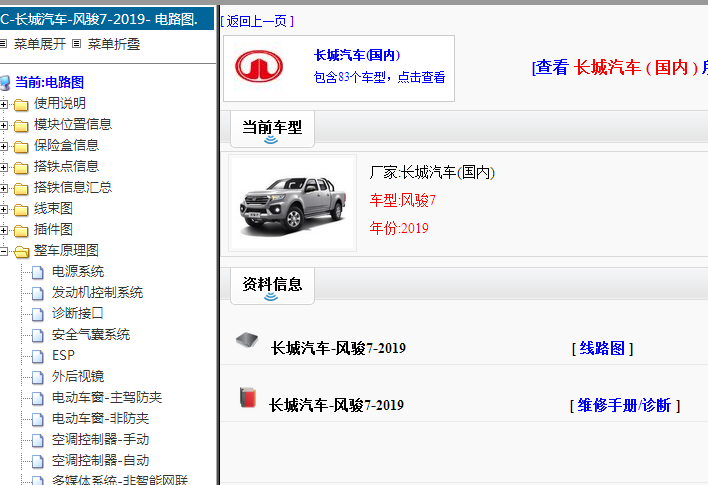Viewport: 708px width, 485px height.
Task: Click the 诊断接口 document icon
Action: pos(38,314)
